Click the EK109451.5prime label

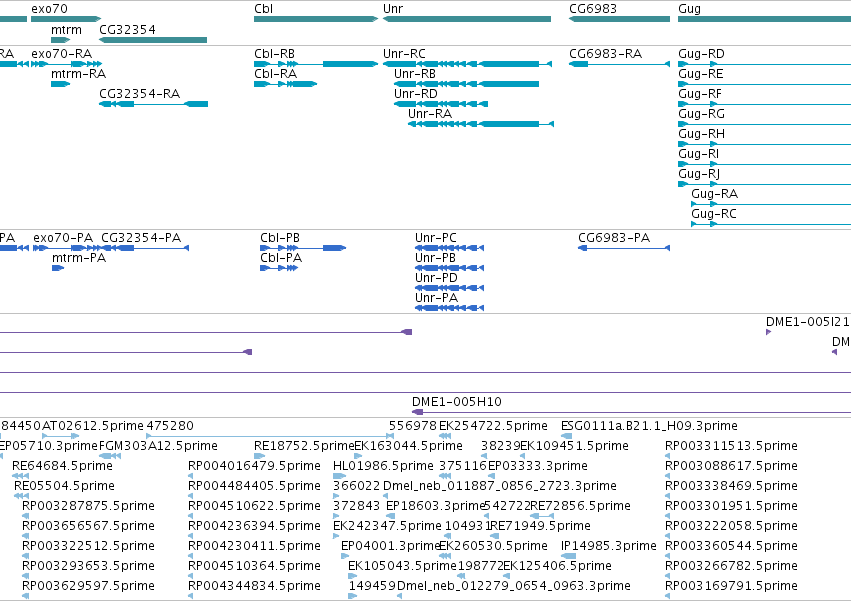pos(574,446)
